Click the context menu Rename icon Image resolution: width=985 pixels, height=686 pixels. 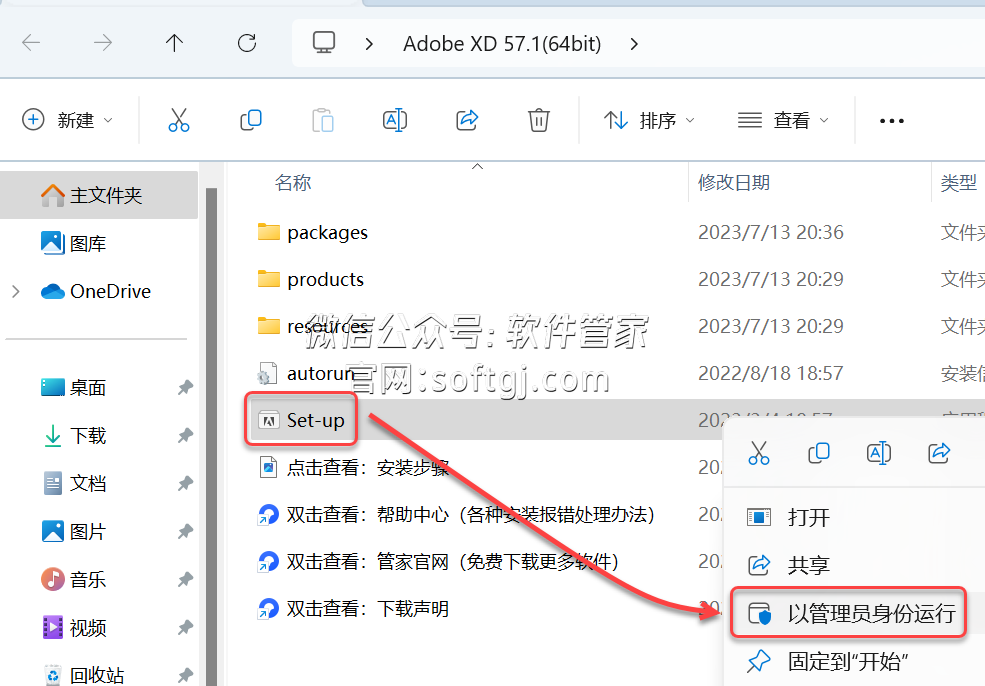pyautogui.click(x=878, y=452)
